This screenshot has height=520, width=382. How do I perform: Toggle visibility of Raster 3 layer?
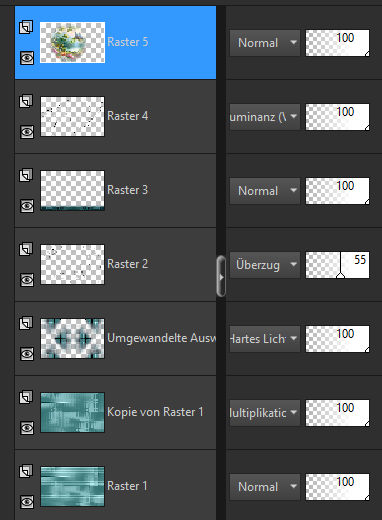(x=27, y=206)
